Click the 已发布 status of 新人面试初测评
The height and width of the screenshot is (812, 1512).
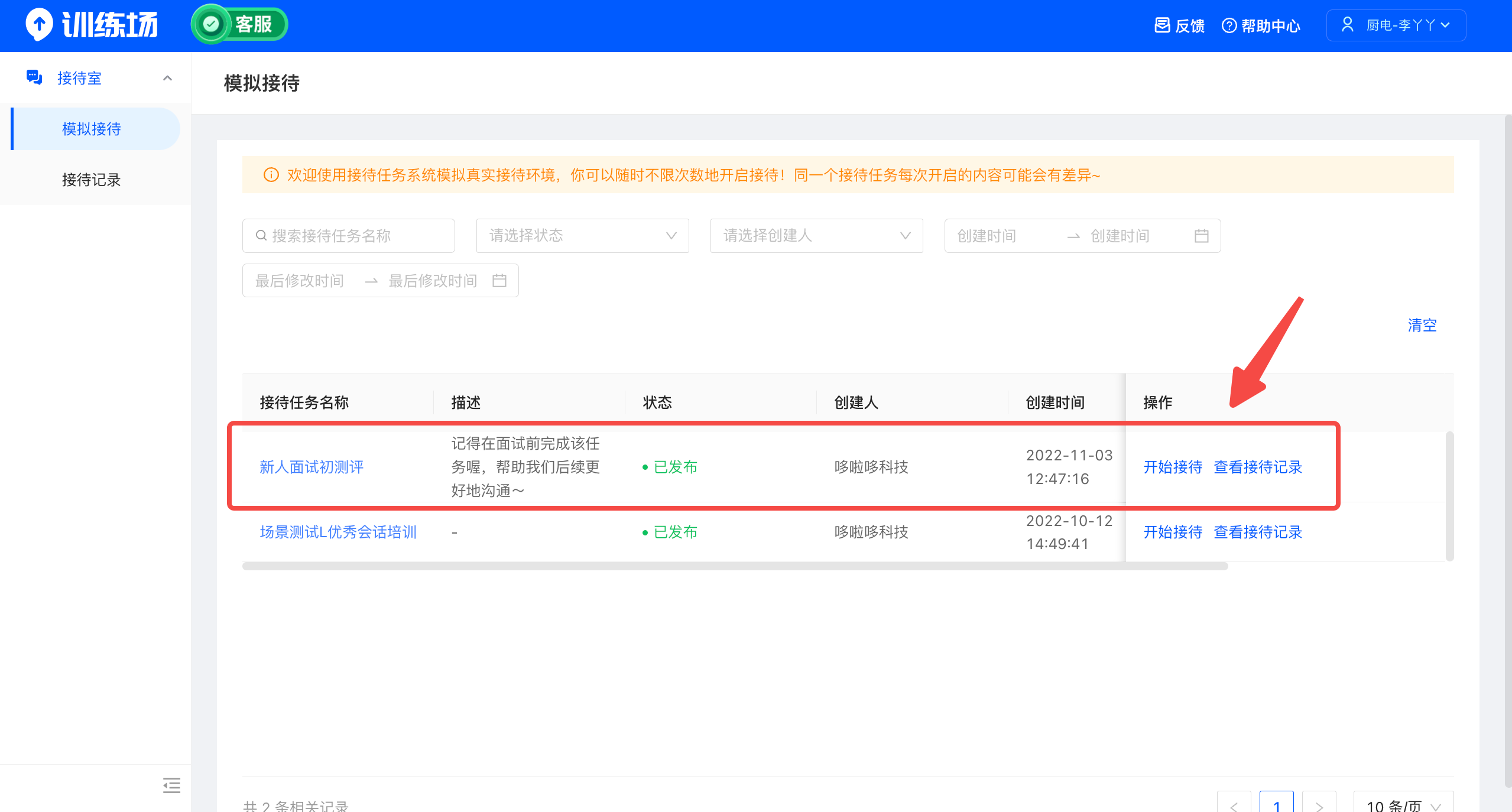pos(670,467)
